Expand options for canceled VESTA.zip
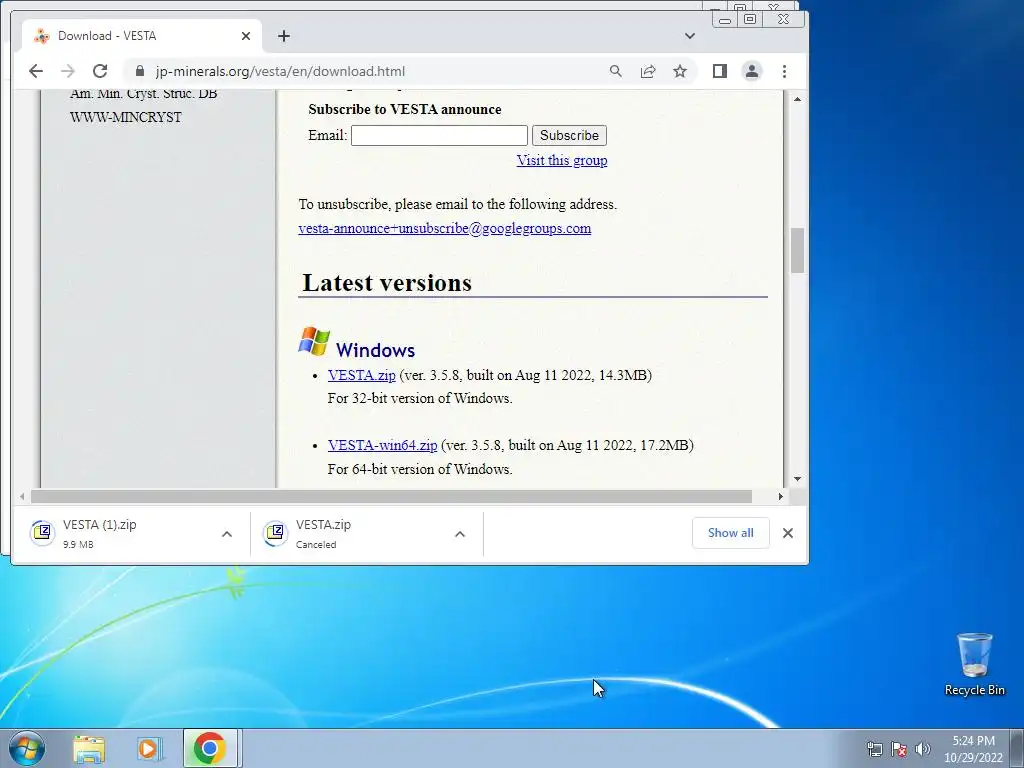 (460, 534)
